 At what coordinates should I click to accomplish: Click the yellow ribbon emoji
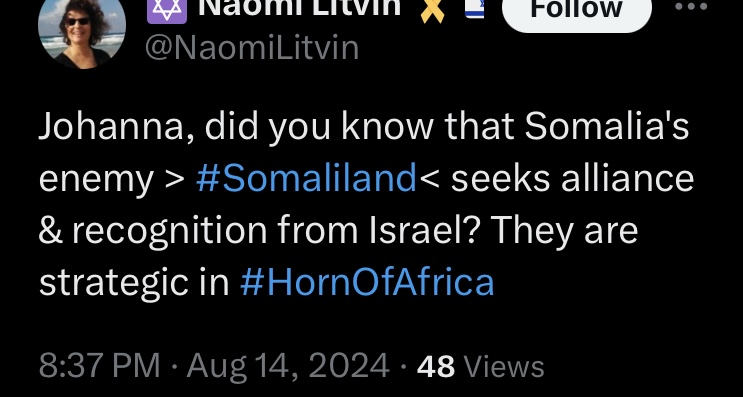pos(433,10)
